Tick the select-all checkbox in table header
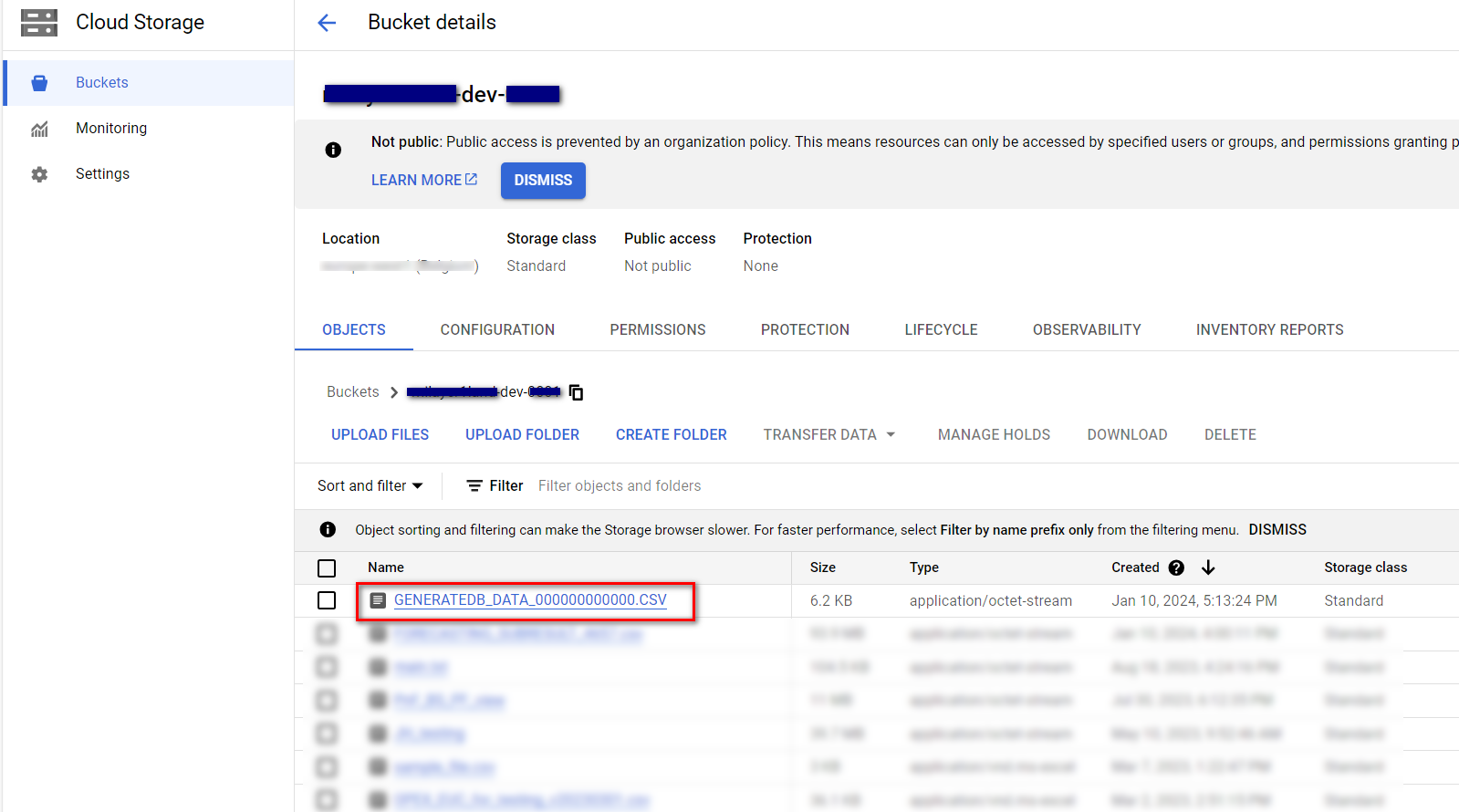The width and height of the screenshot is (1459, 812). coord(327,568)
